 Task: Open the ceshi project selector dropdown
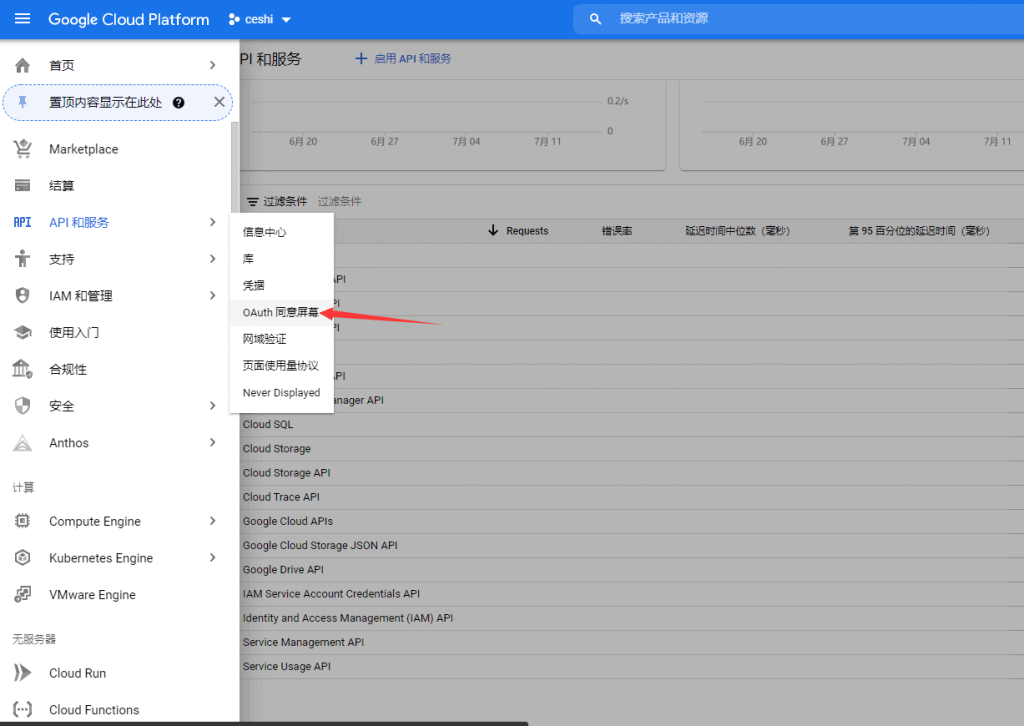(260, 19)
